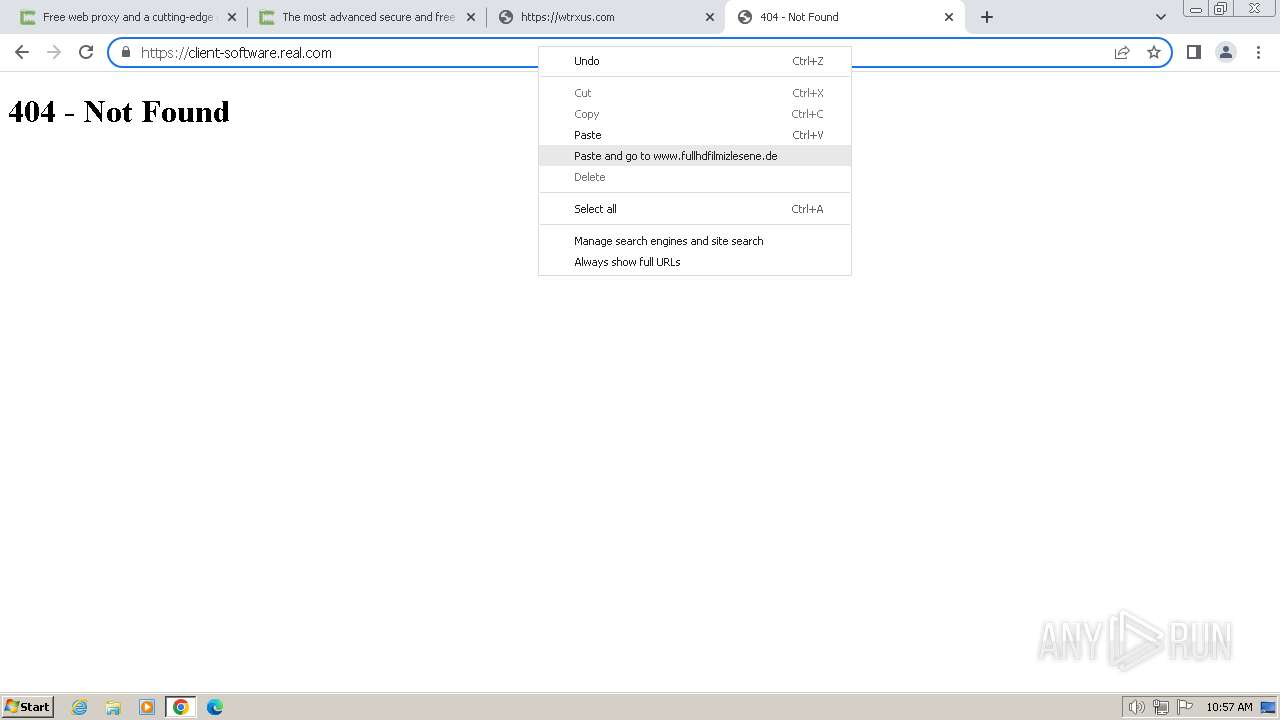Click the 10:57 AM clock

[1229, 707]
